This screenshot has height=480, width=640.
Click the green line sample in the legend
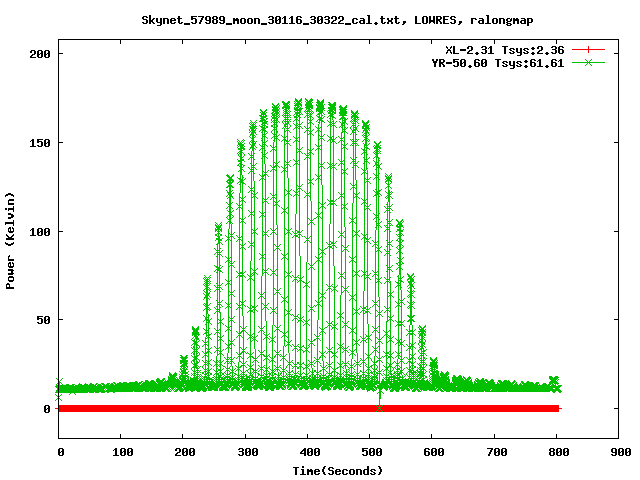pyautogui.click(x=588, y=62)
